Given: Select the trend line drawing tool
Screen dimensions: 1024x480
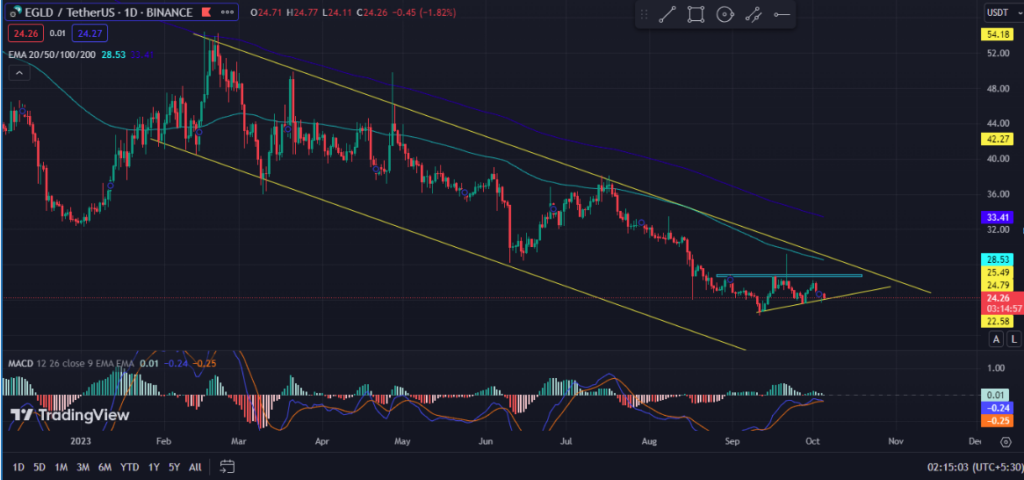Looking at the screenshot, I should pos(667,14).
